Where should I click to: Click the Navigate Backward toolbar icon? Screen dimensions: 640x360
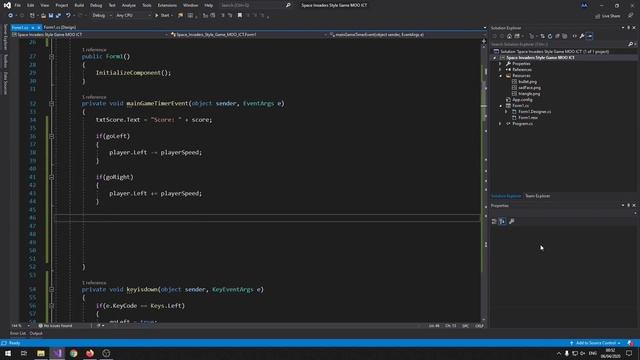coord(10,16)
